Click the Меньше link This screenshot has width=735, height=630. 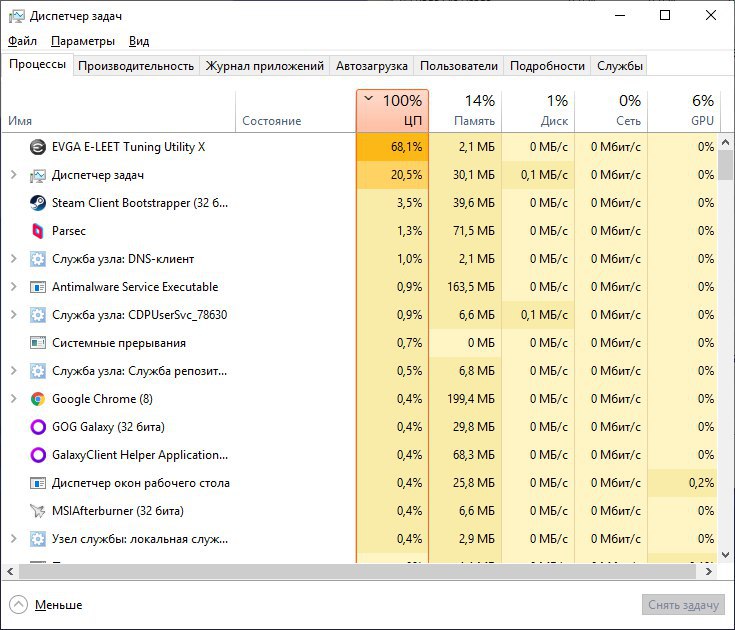coord(59,605)
